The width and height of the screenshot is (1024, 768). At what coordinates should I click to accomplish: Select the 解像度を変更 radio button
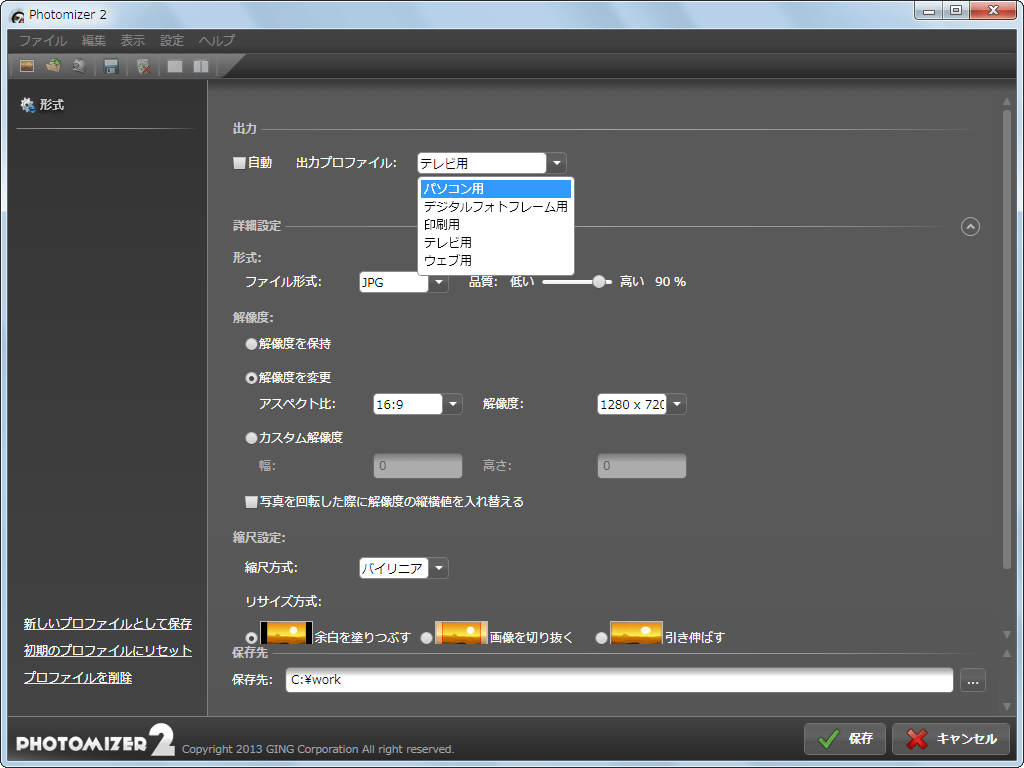(251, 378)
